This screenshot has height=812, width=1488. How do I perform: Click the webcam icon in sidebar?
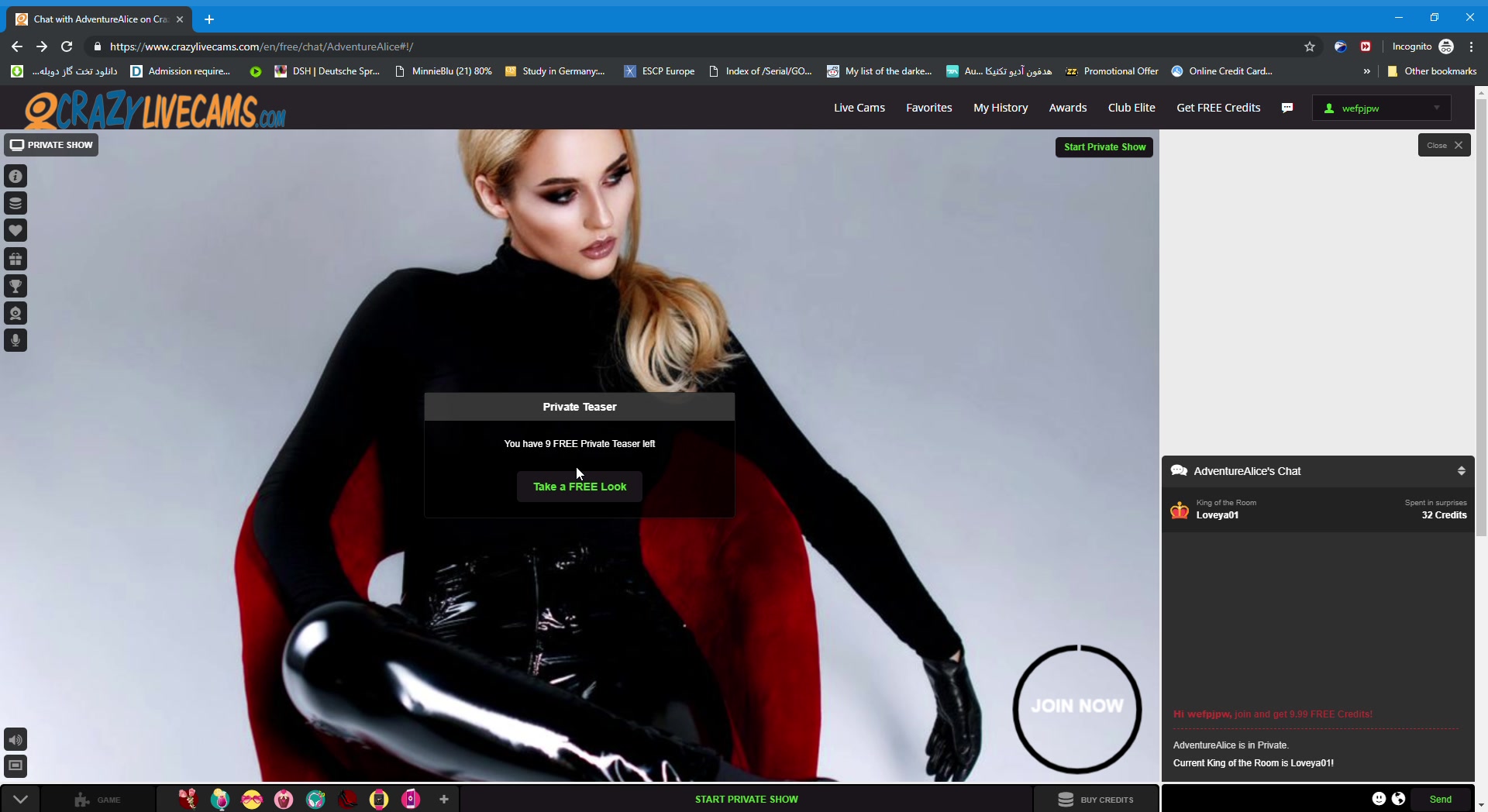pos(15,313)
